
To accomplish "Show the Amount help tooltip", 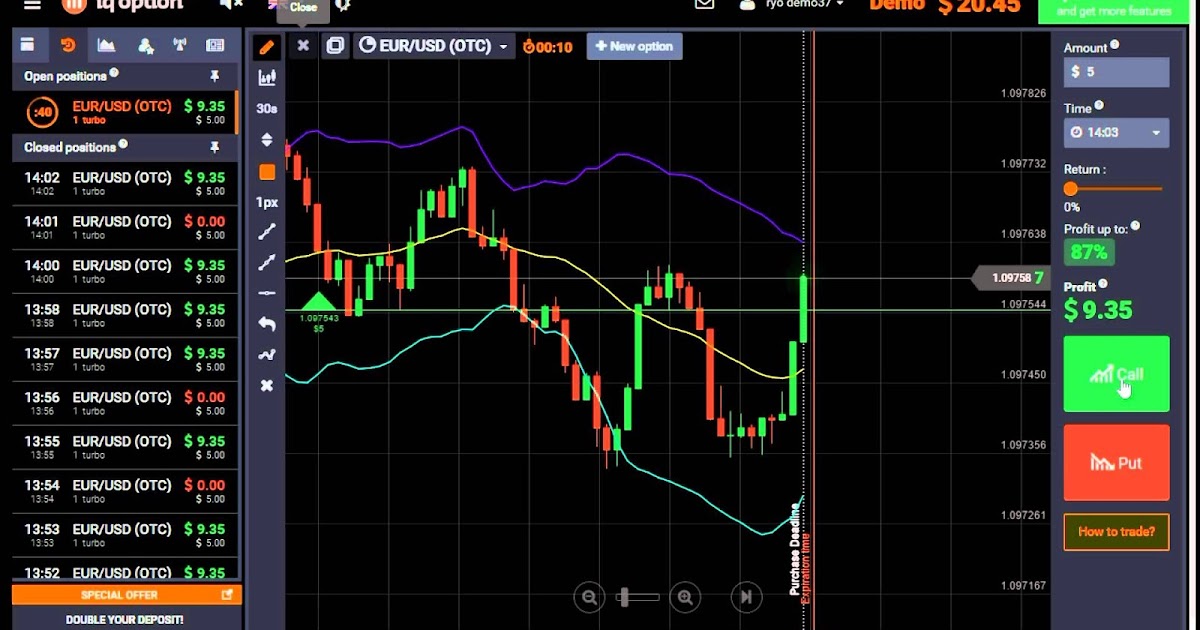I will click(x=1115, y=45).
